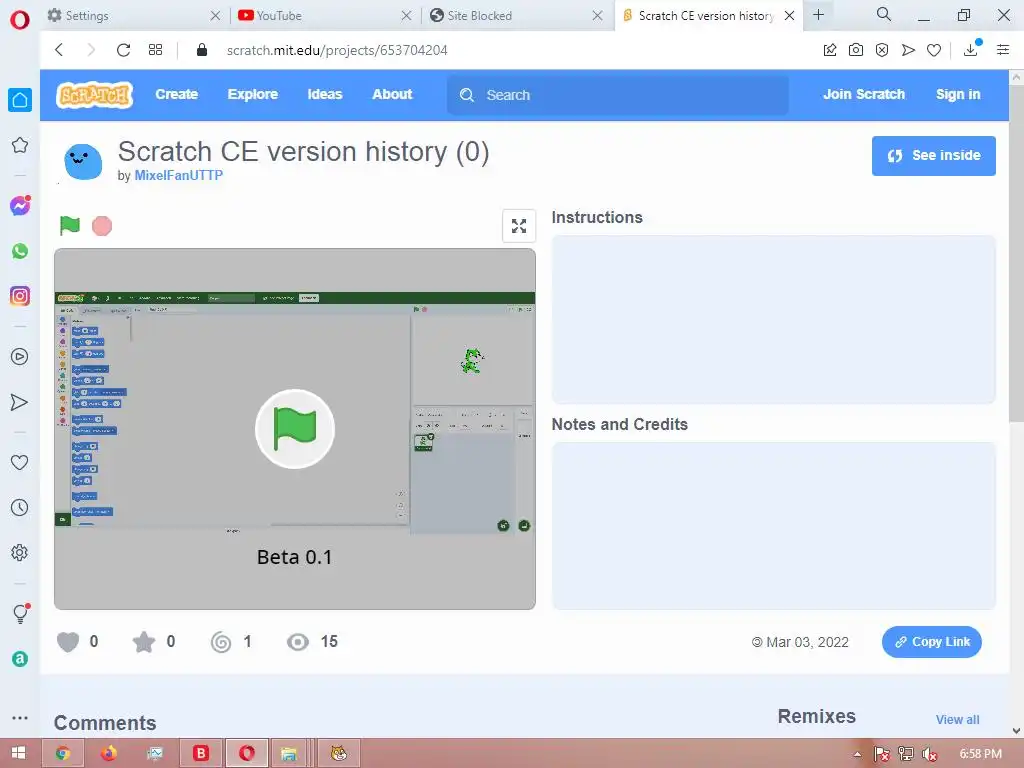
Task: Open MixelFanUTTP profile link
Action: point(178,175)
